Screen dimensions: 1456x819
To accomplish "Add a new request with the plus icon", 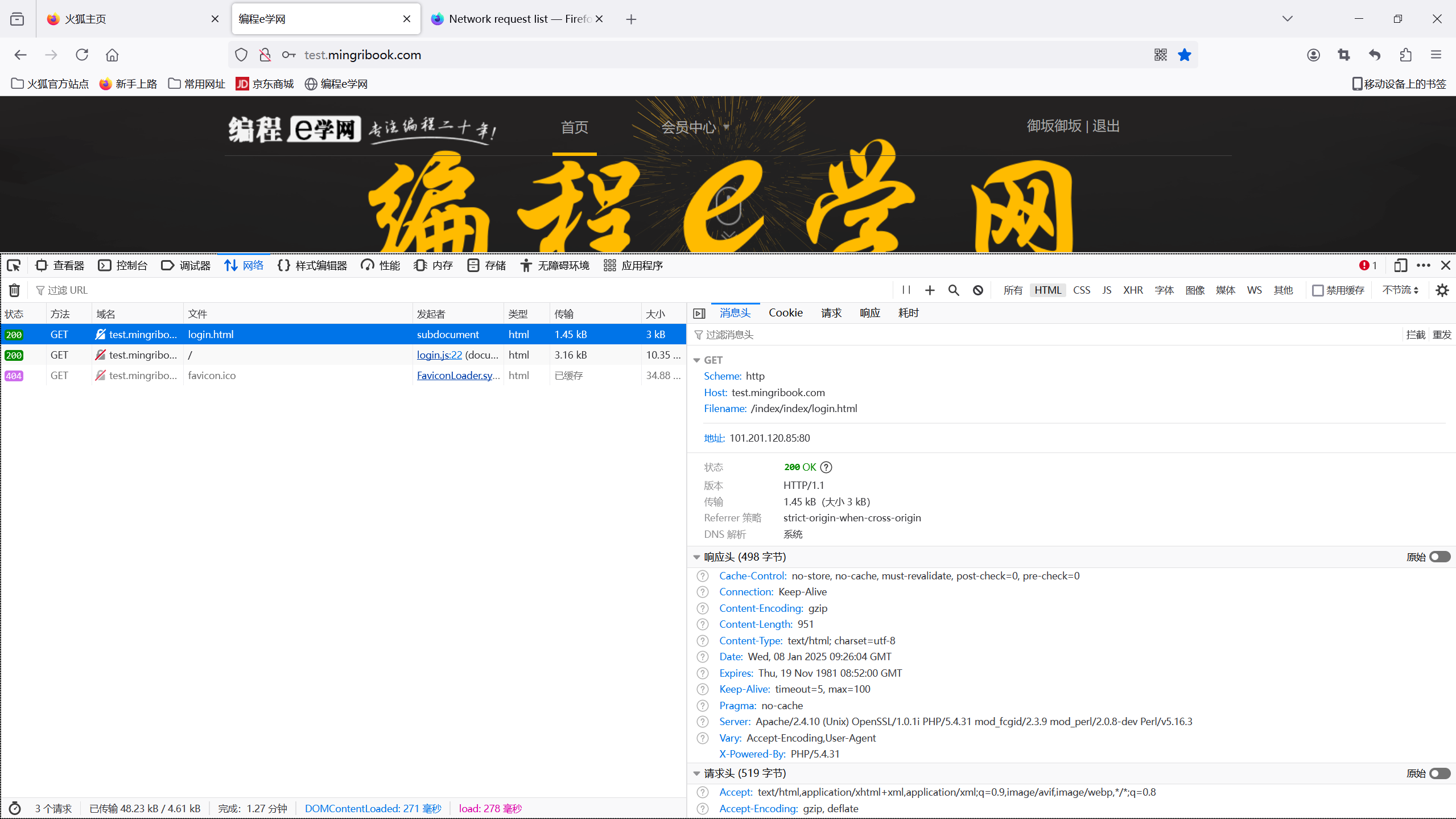I will coord(930,290).
